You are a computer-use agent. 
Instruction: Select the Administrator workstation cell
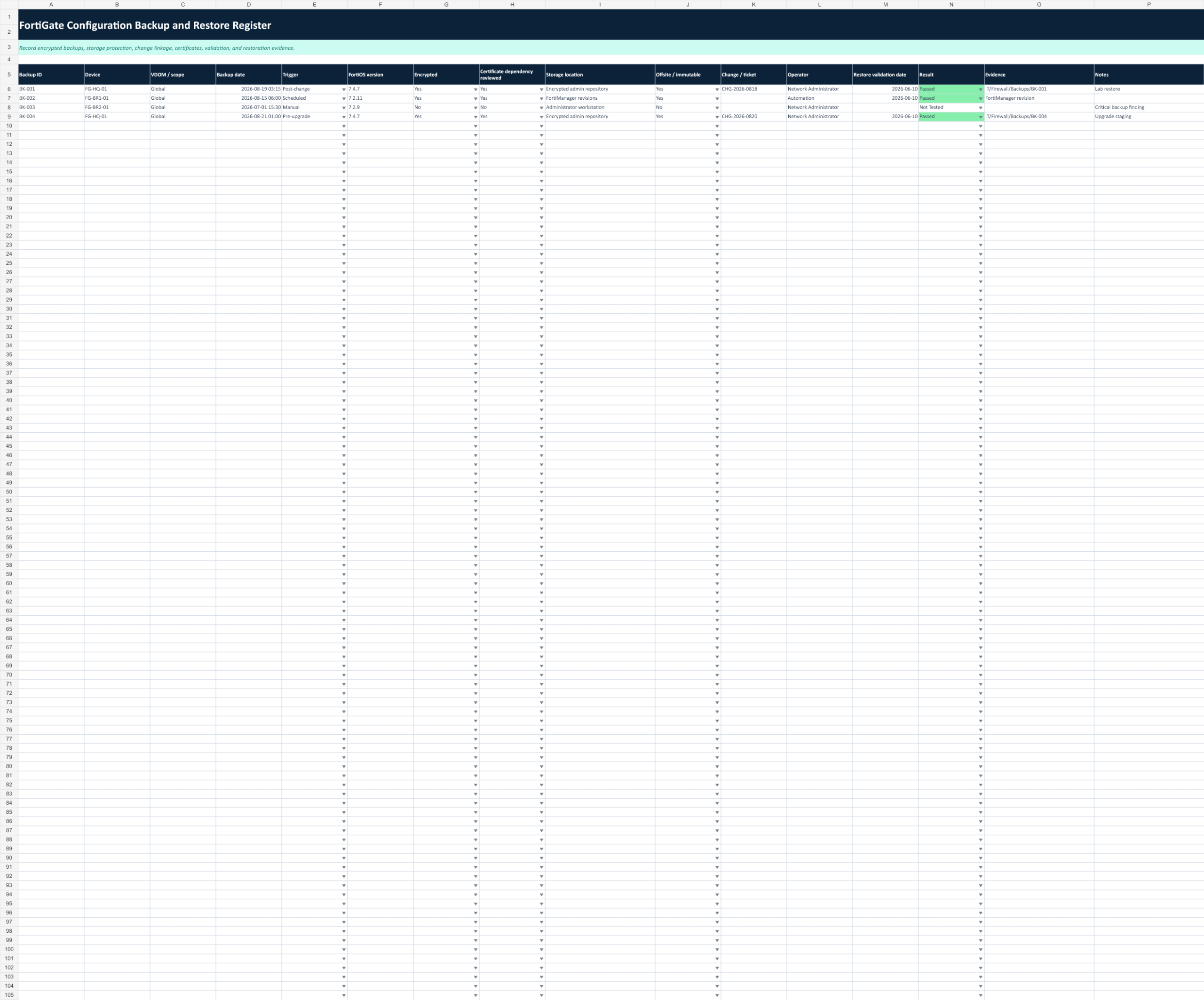tap(600, 108)
